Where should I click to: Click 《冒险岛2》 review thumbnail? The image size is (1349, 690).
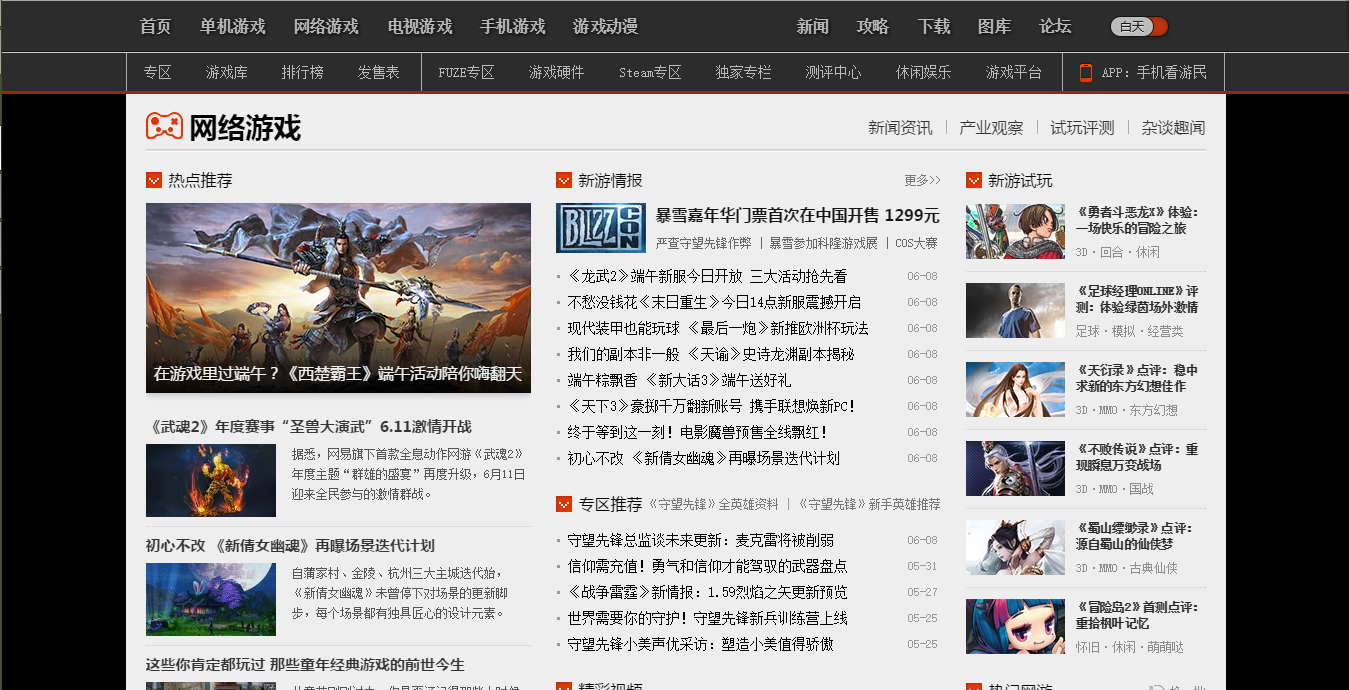point(1015,626)
